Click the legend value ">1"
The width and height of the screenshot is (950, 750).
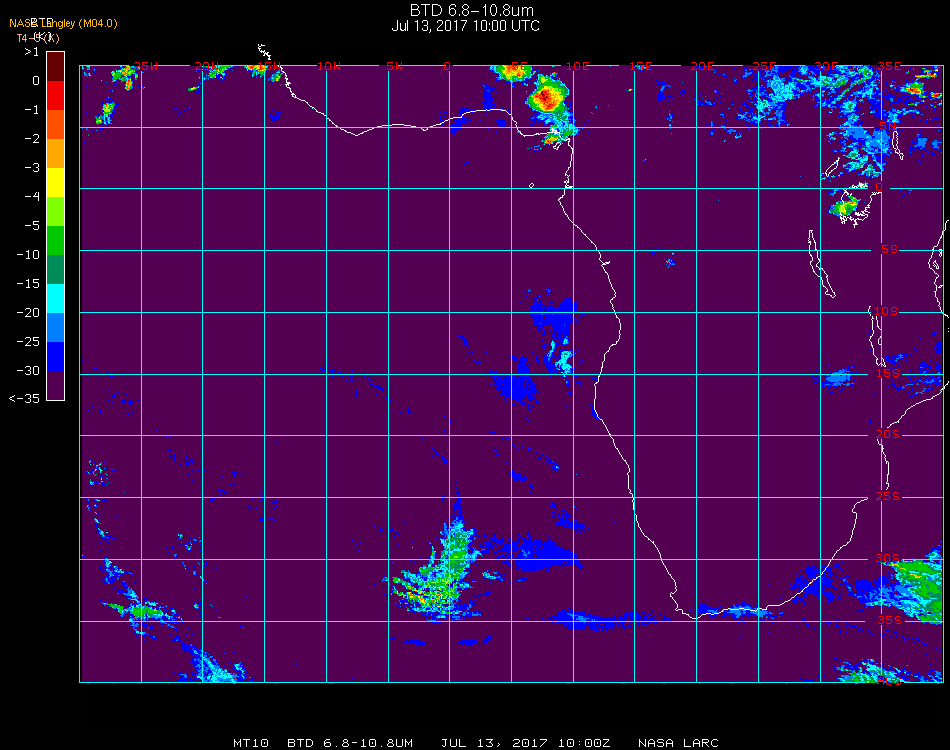(x=32, y=52)
